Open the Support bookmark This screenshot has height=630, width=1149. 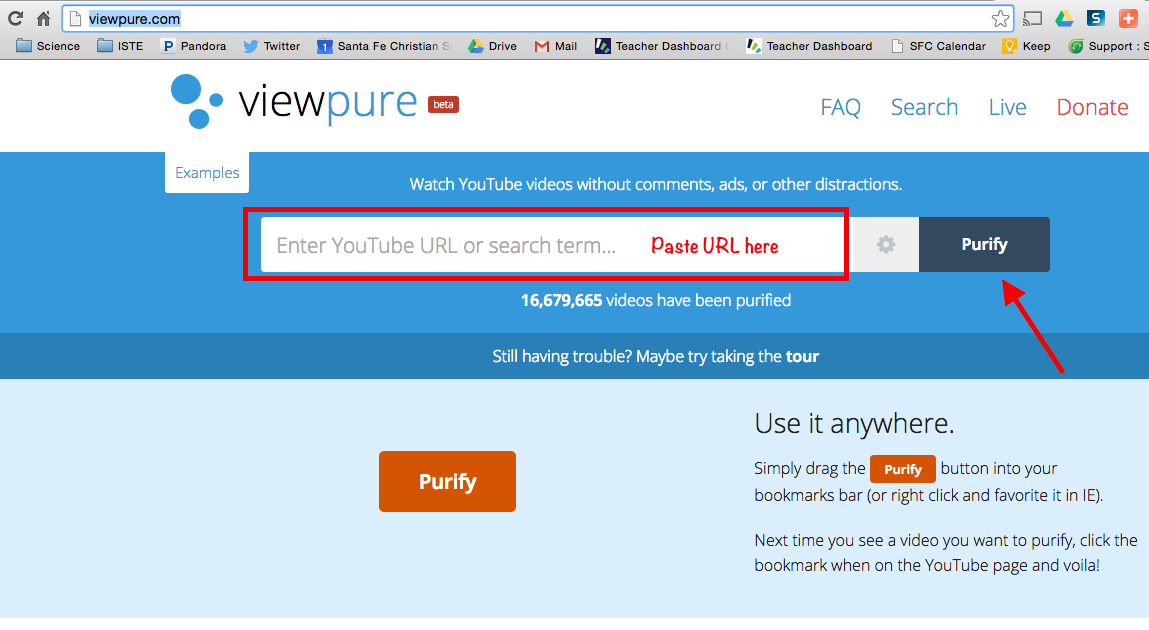[1108, 46]
